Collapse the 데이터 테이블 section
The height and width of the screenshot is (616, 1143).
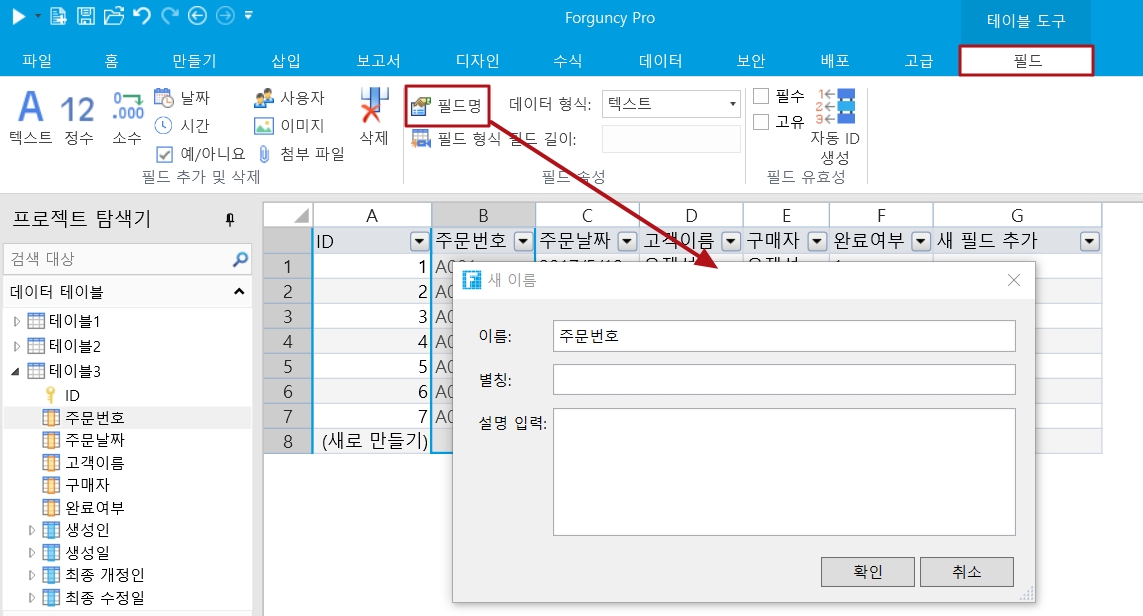tap(239, 292)
